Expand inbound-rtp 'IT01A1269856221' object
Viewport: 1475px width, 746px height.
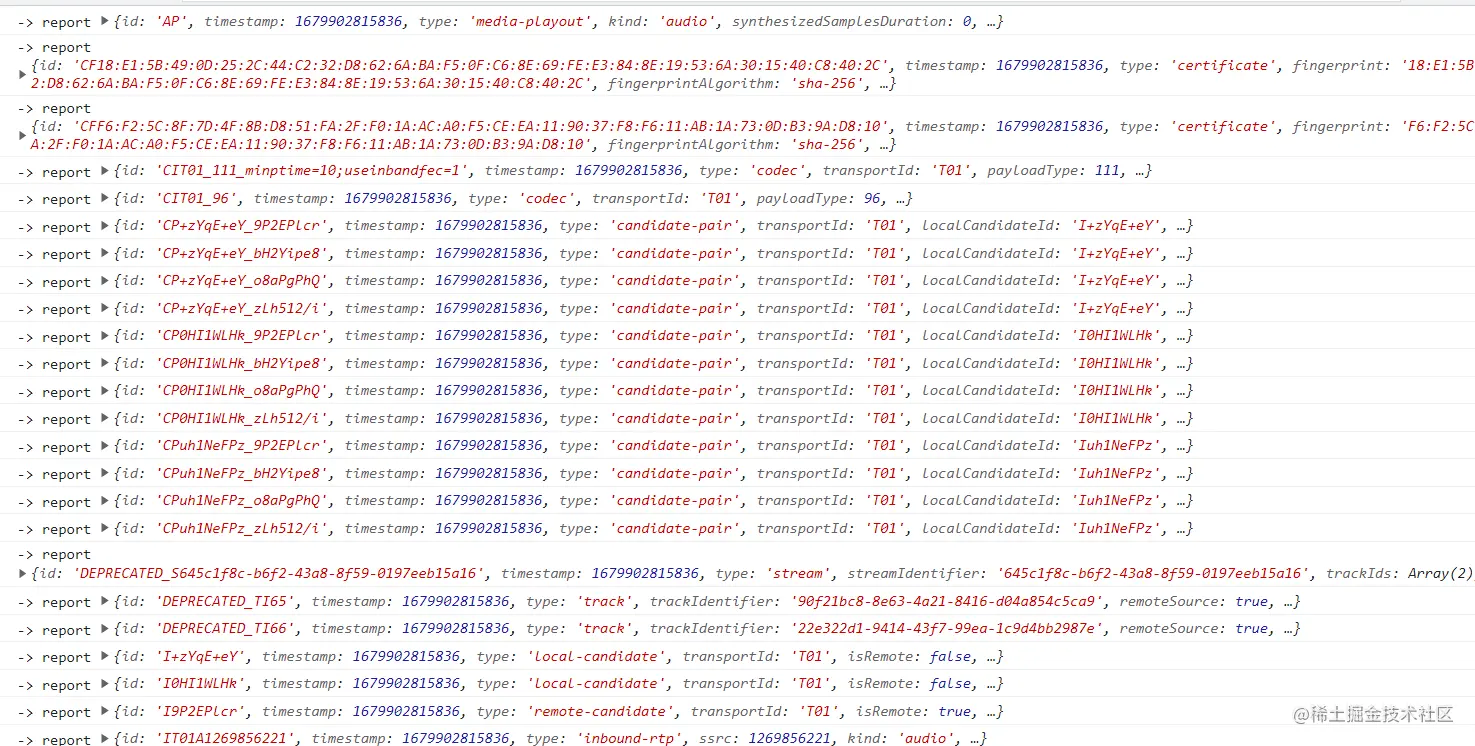[x=105, y=739]
